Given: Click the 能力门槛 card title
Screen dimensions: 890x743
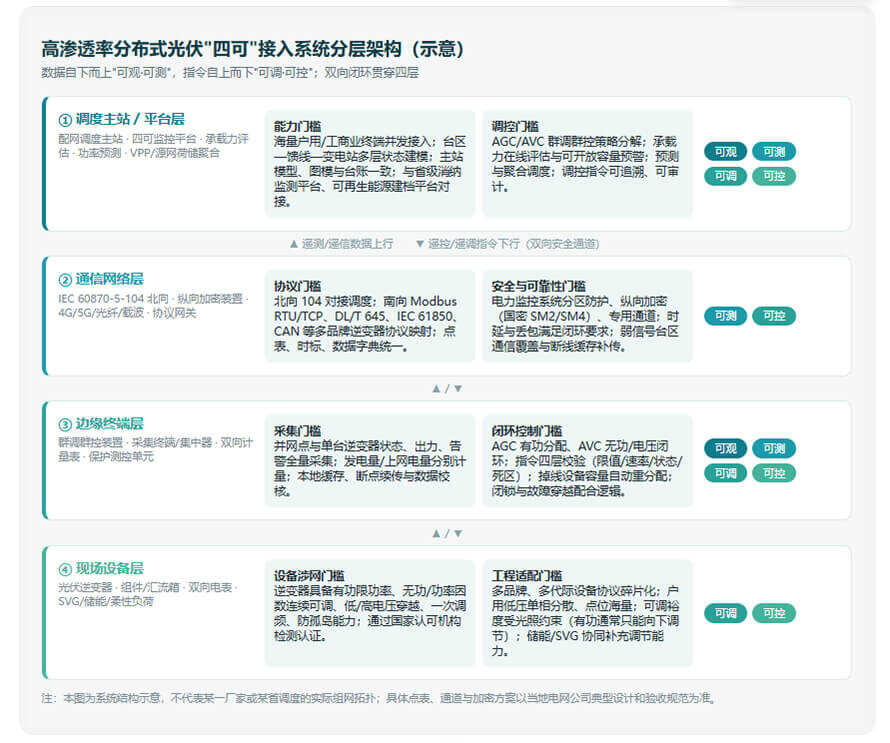Looking at the screenshot, I should [x=297, y=127].
